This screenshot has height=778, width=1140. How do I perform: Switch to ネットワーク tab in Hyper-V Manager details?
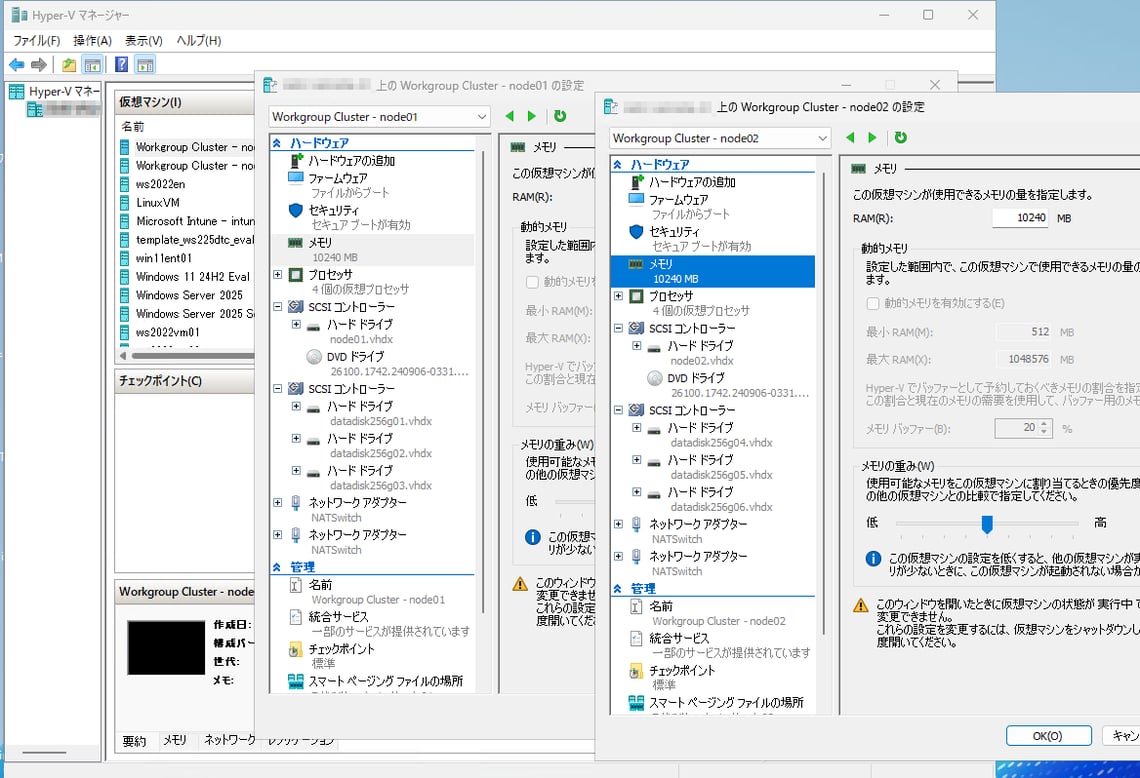pos(229,740)
